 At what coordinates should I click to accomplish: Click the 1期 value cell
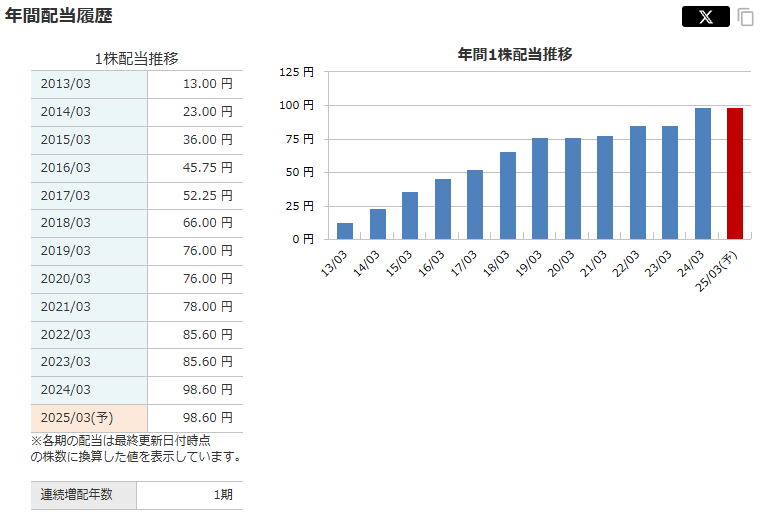pos(189,495)
